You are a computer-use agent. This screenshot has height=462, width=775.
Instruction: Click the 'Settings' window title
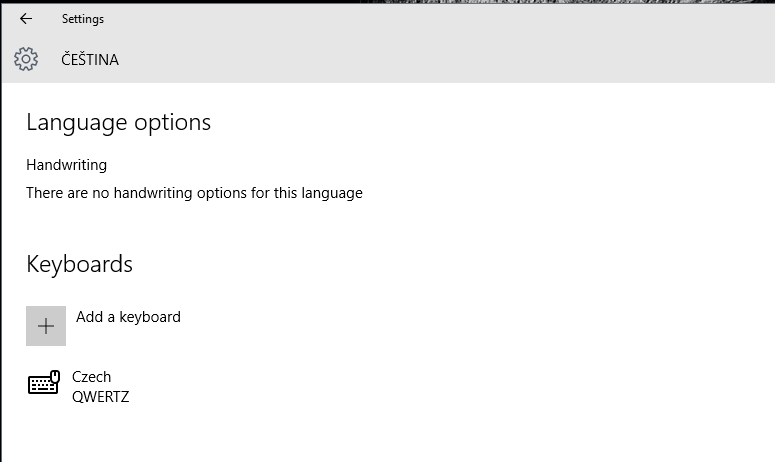coord(82,19)
